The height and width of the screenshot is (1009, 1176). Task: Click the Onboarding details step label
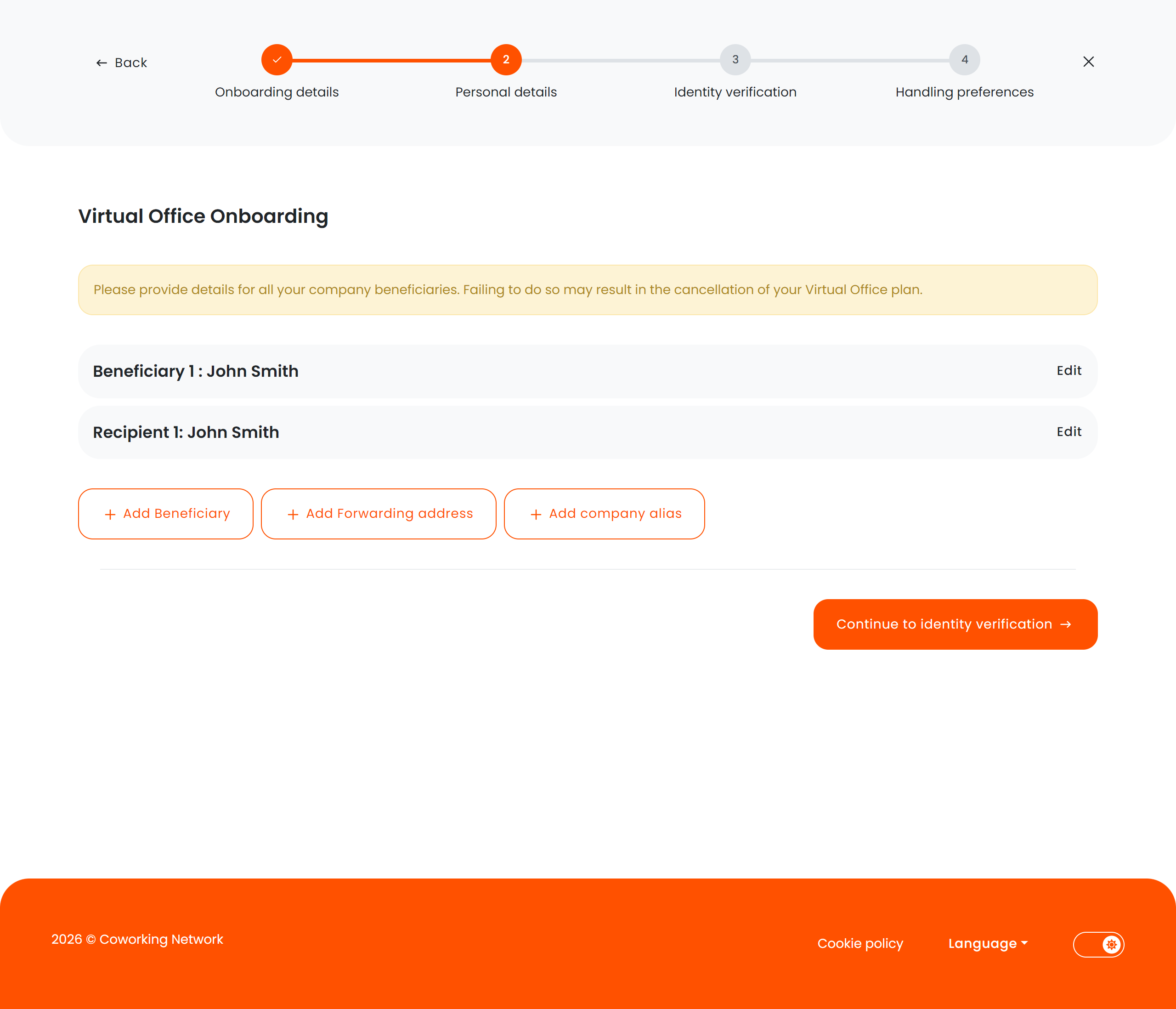pyautogui.click(x=277, y=92)
